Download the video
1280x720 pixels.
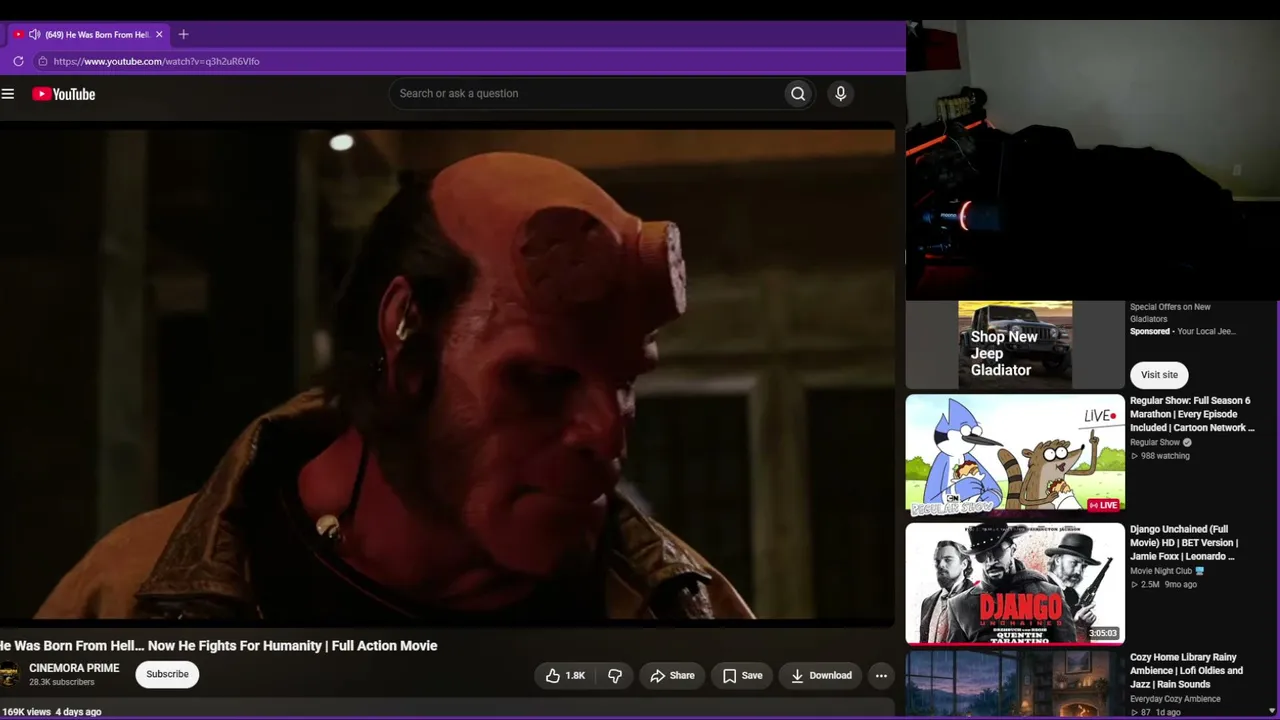[x=820, y=676]
